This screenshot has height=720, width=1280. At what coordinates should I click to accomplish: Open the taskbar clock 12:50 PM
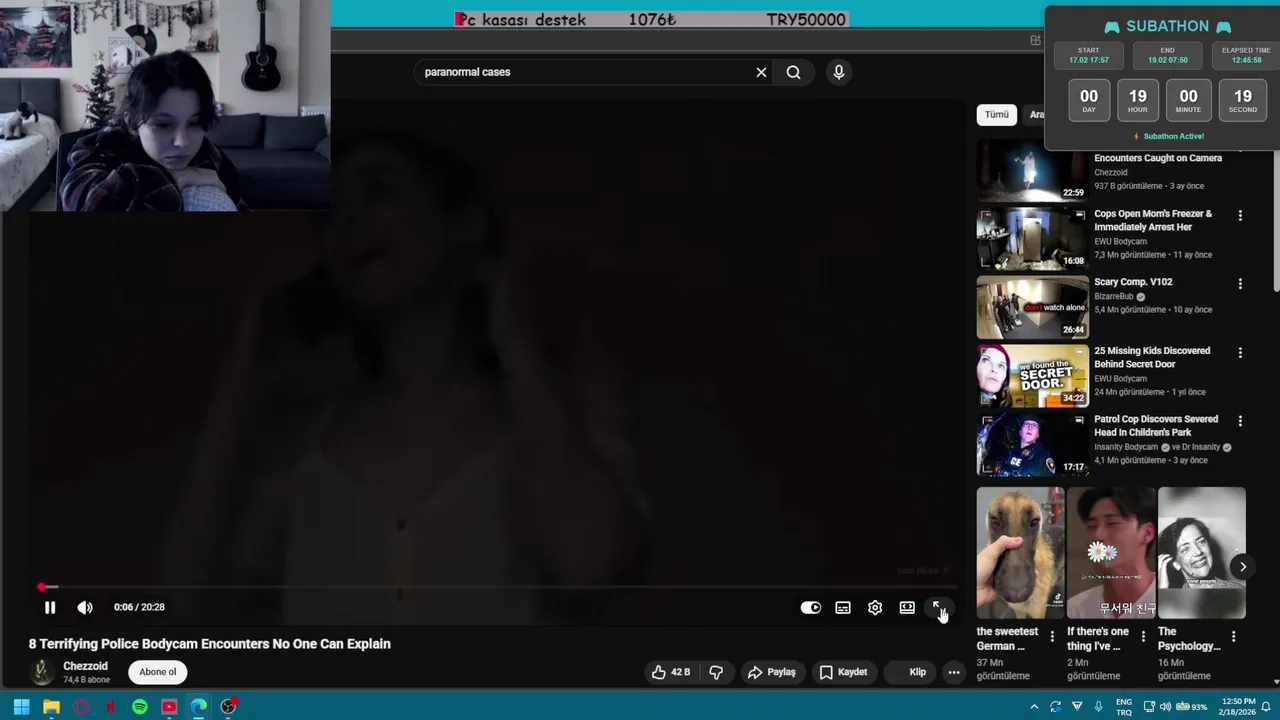click(1237, 707)
